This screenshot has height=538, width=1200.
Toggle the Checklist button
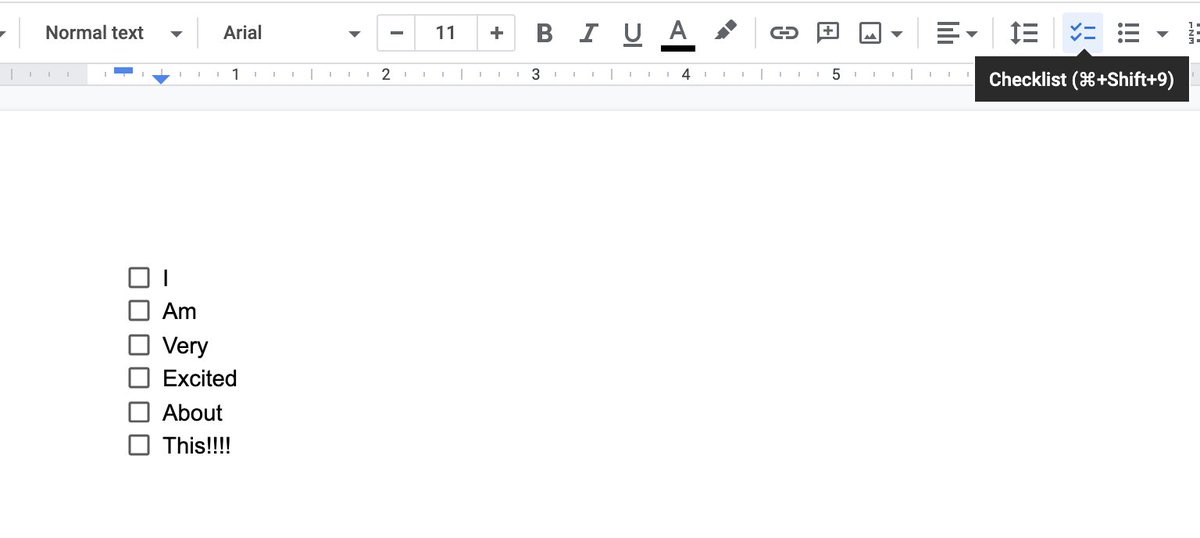(1082, 33)
